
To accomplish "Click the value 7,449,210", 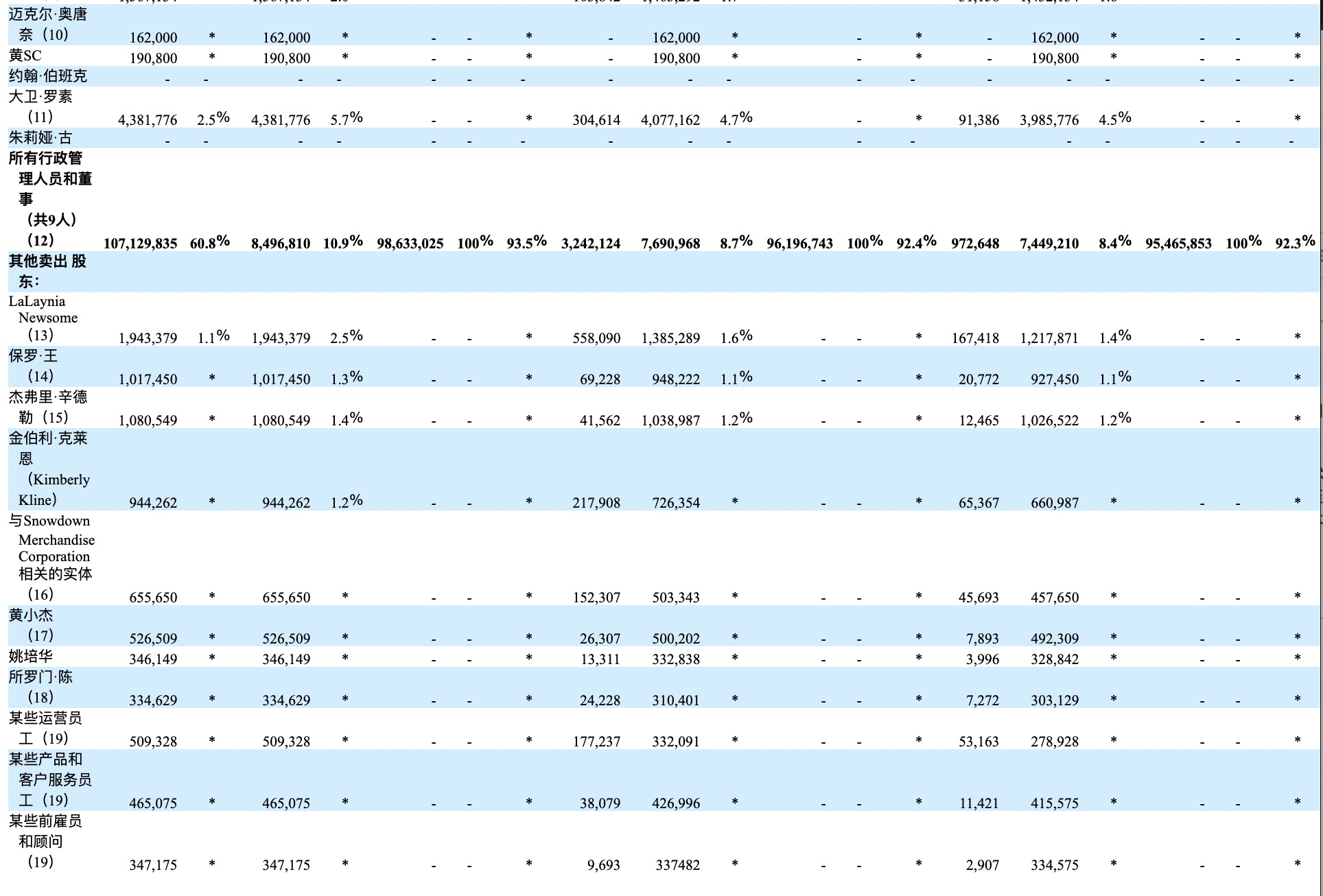I will 1049,244.
